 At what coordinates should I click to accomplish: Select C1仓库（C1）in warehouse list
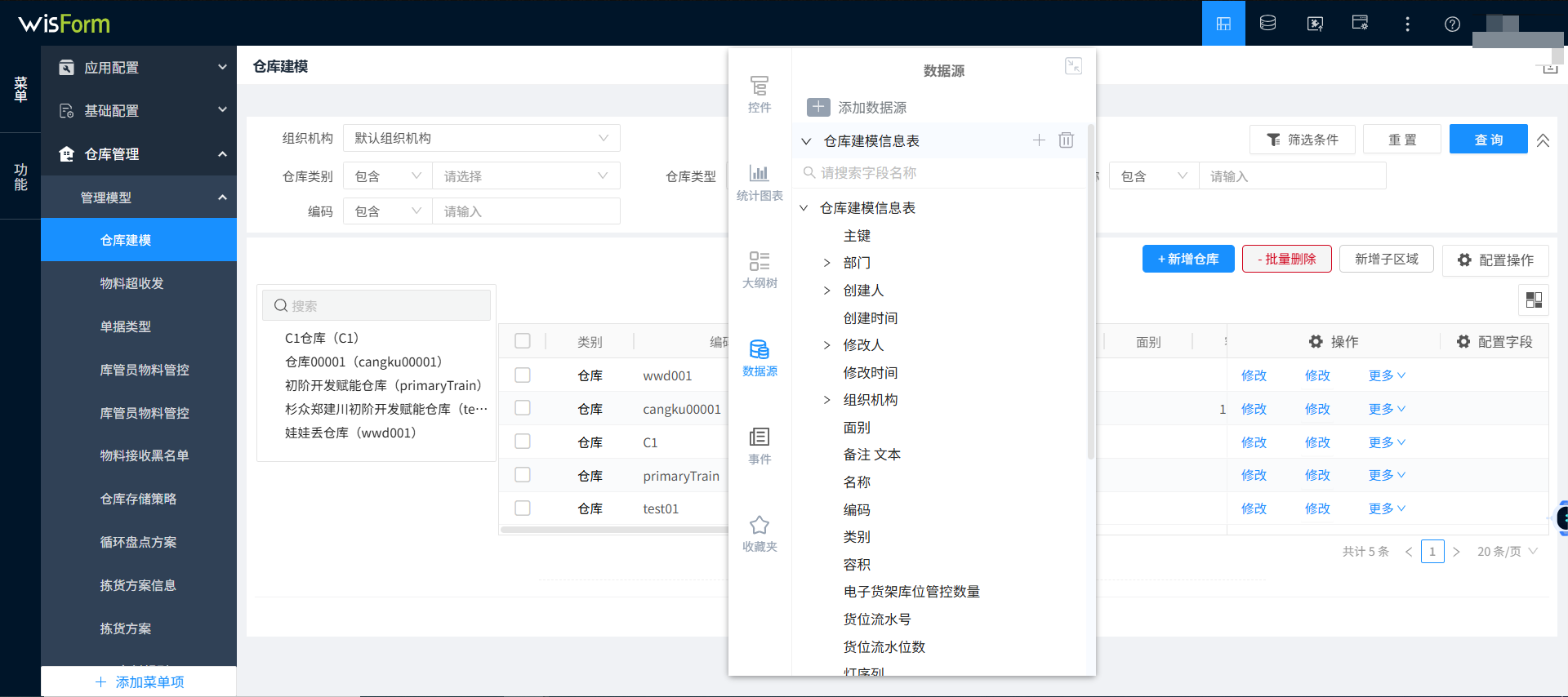click(x=322, y=338)
